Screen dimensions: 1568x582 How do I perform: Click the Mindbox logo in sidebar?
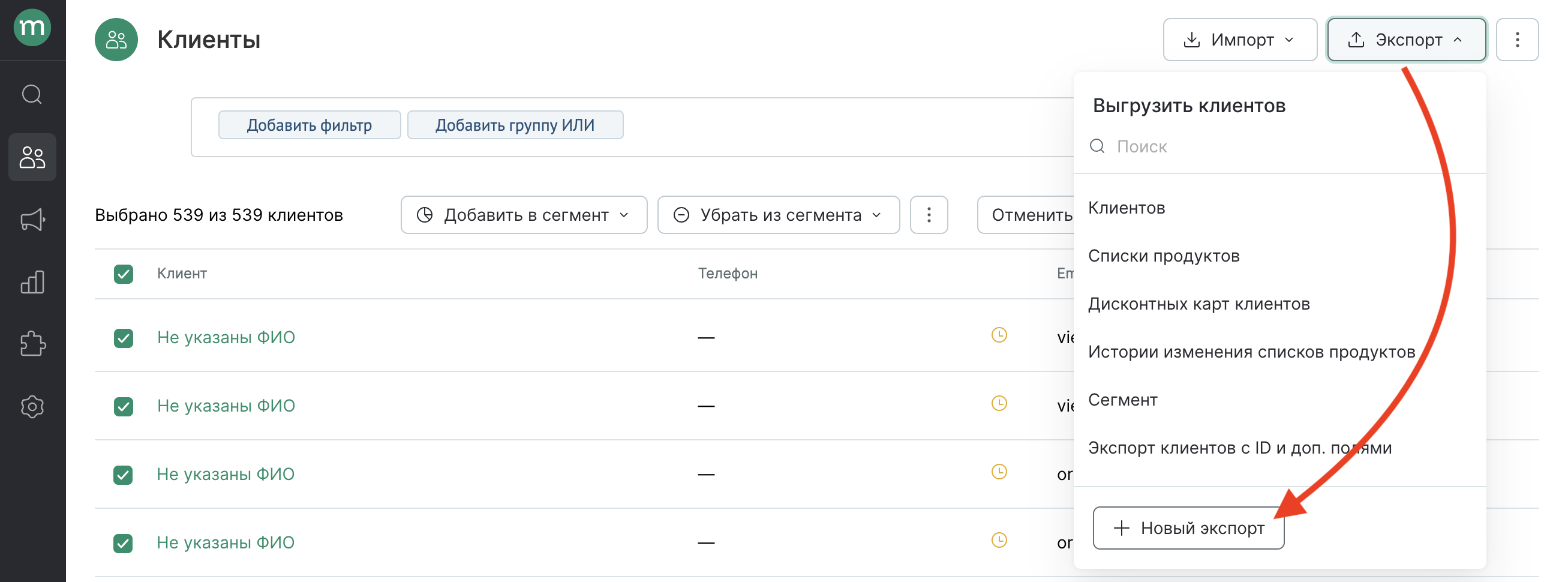(32, 28)
